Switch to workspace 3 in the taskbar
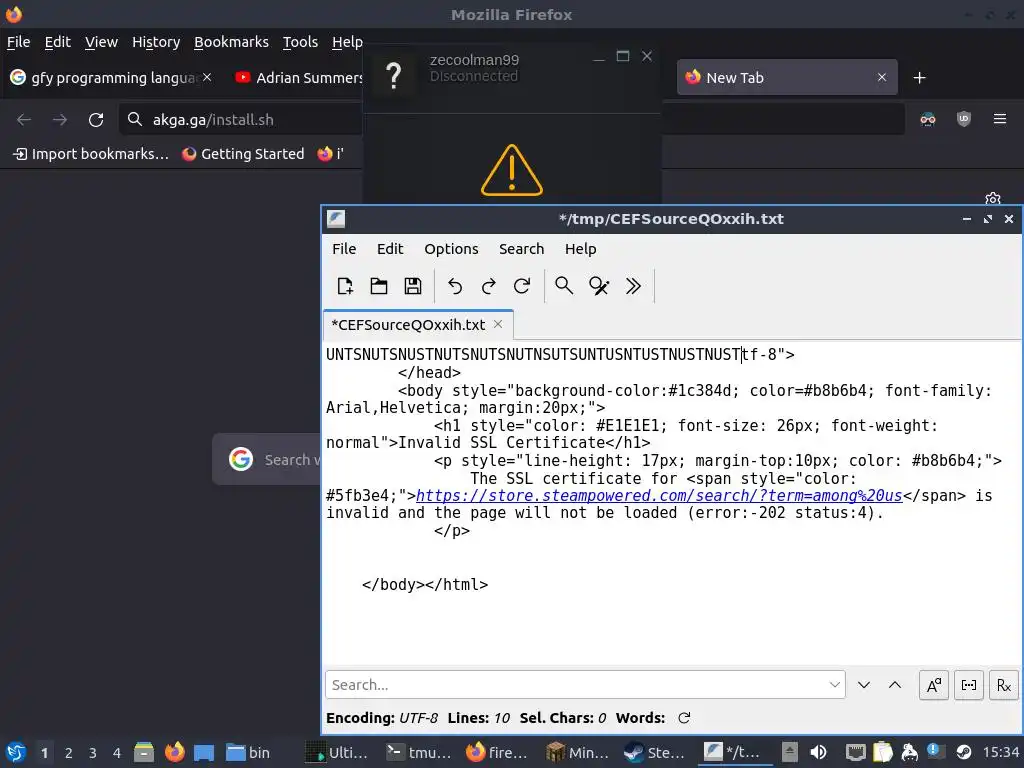The height and width of the screenshot is (768, 1024). pyautogui.click(x=93, y=753)
